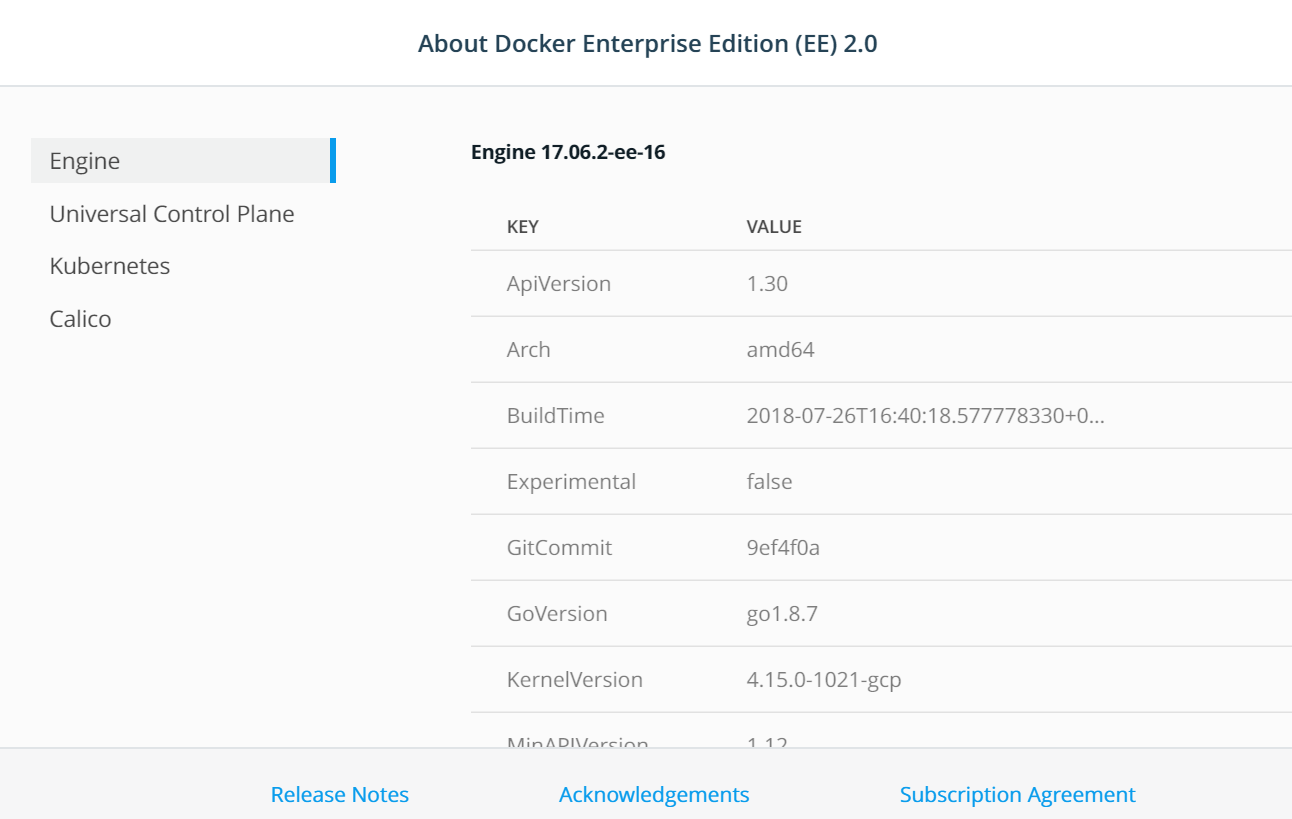Click the KernelVersion value 4.15.0-1021-gcp
1292x819 pixels.
coord(824,680)
